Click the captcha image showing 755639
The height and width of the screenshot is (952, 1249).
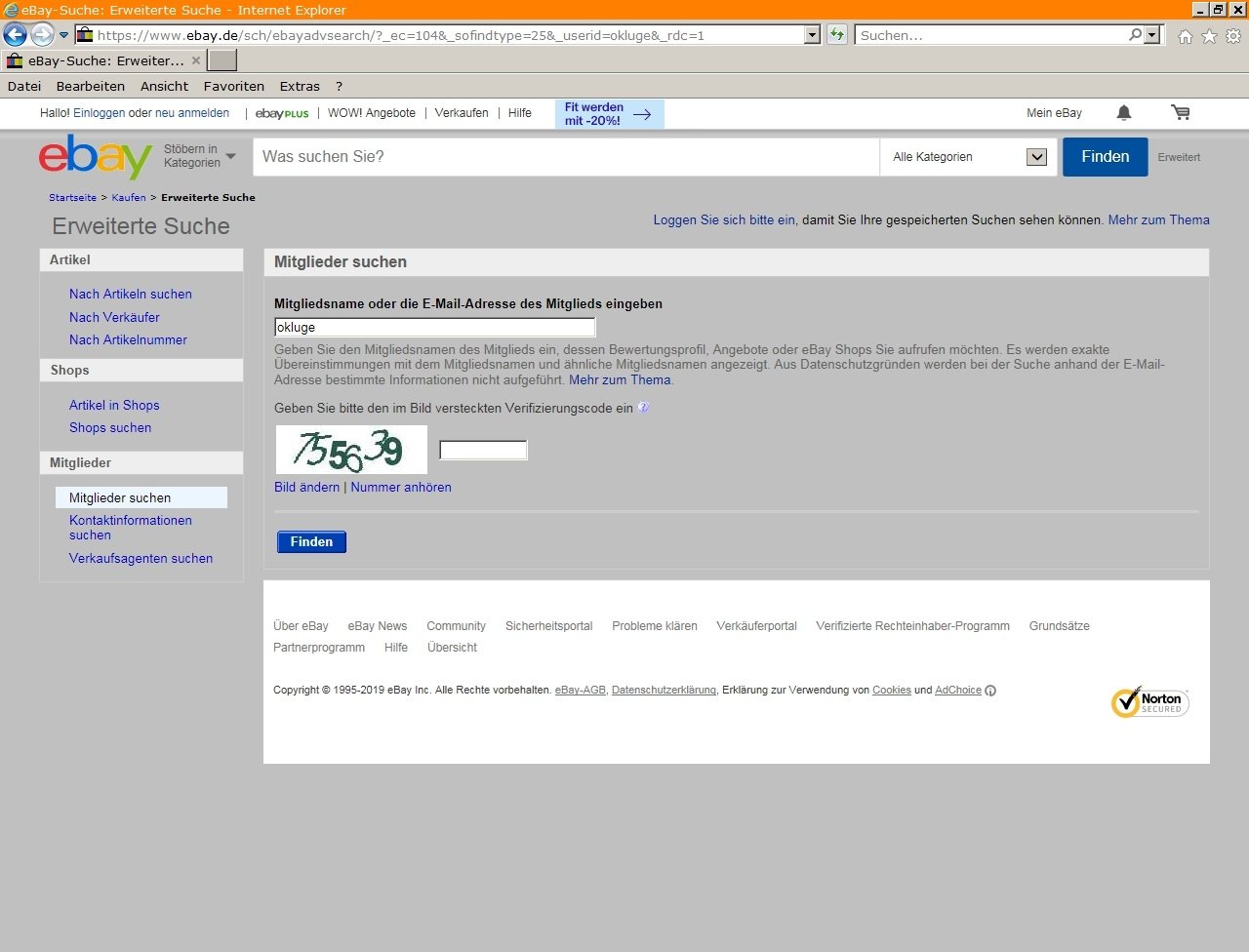351,450
